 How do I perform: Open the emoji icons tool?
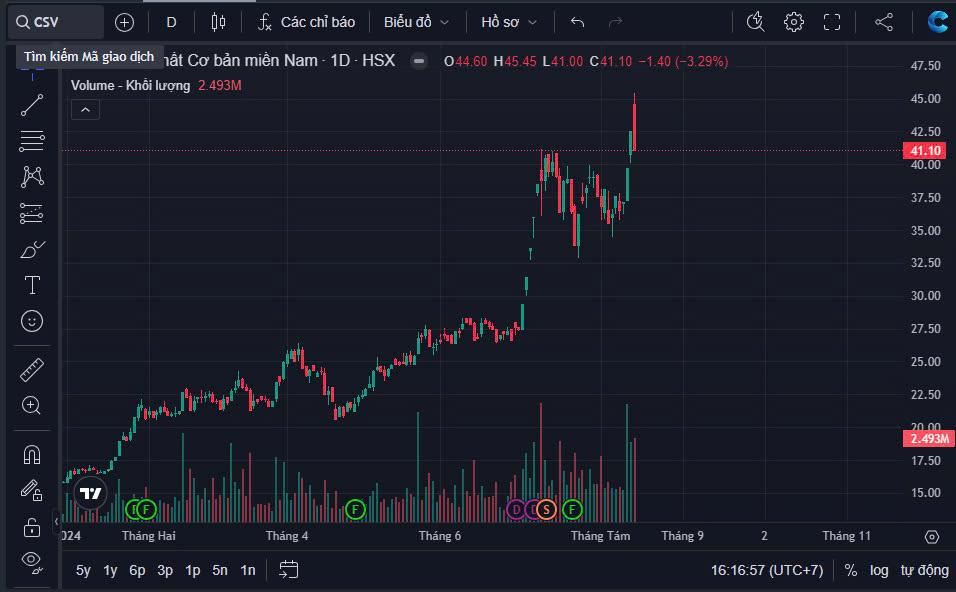tap(32, 321)
